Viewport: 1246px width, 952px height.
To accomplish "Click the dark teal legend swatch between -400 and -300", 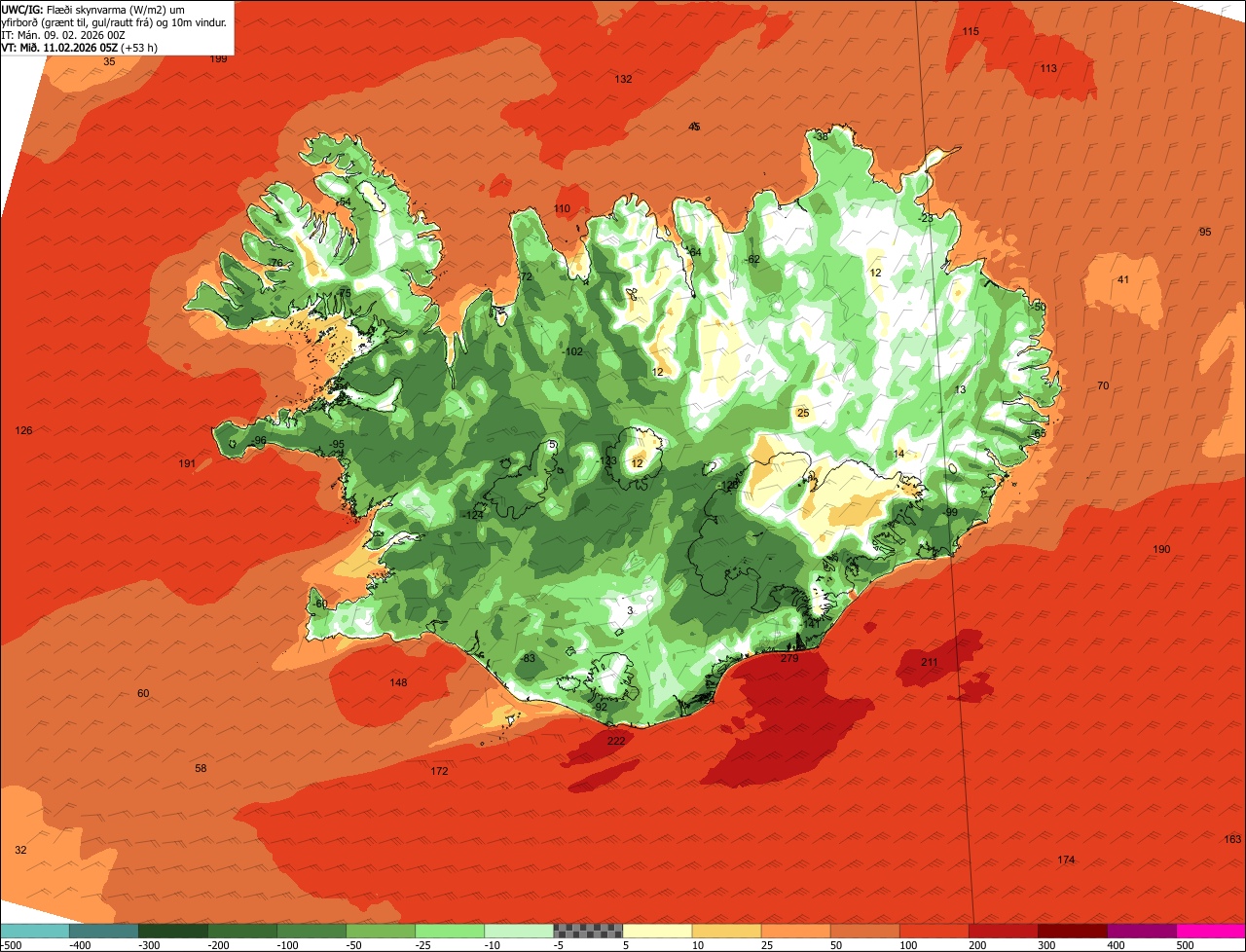I will click(x=103, y=931).
